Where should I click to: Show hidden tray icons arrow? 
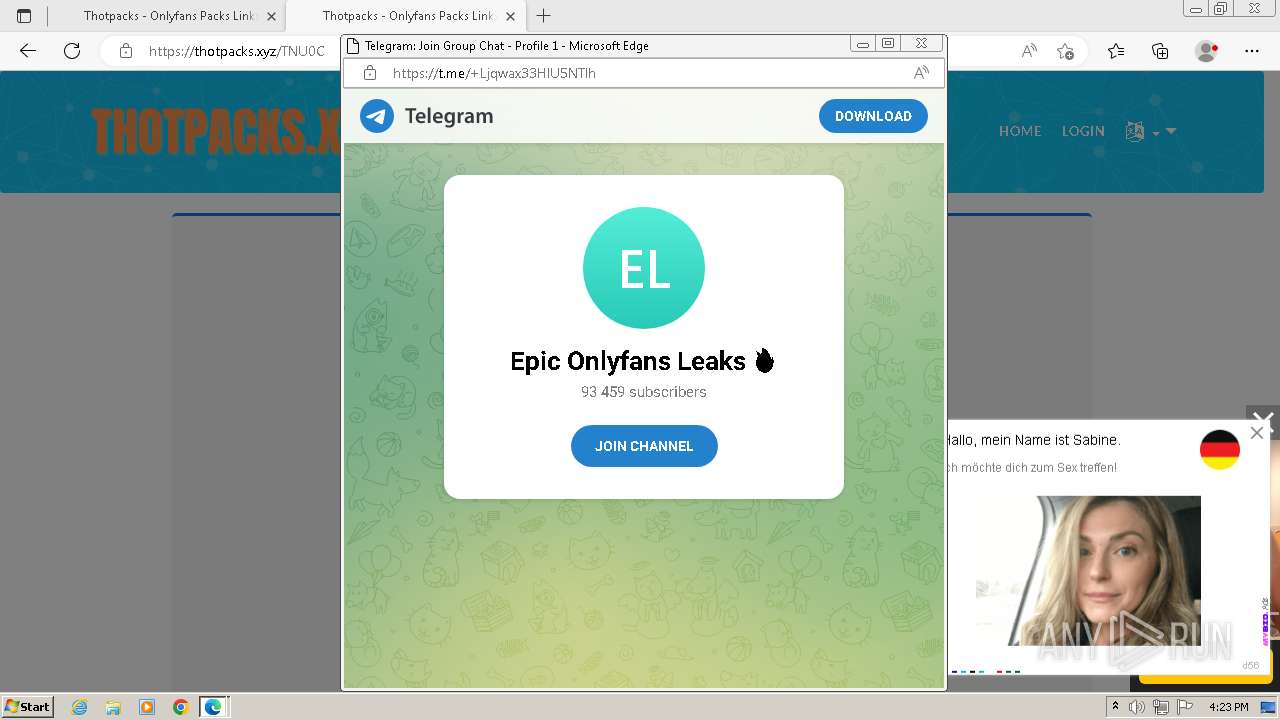[x=1115, y=707]
